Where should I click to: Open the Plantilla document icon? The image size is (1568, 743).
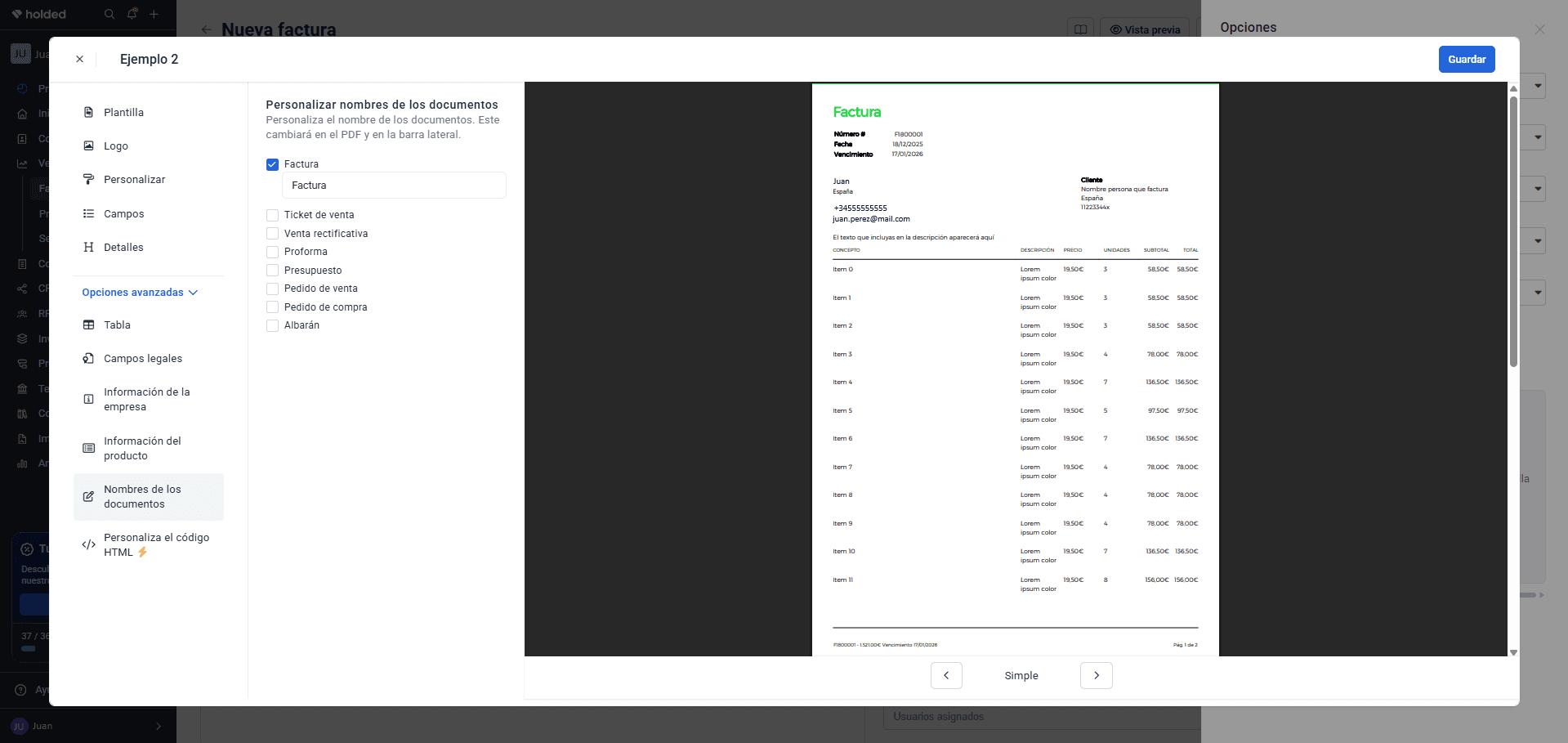pyautogui.click(x=88, y=112)
